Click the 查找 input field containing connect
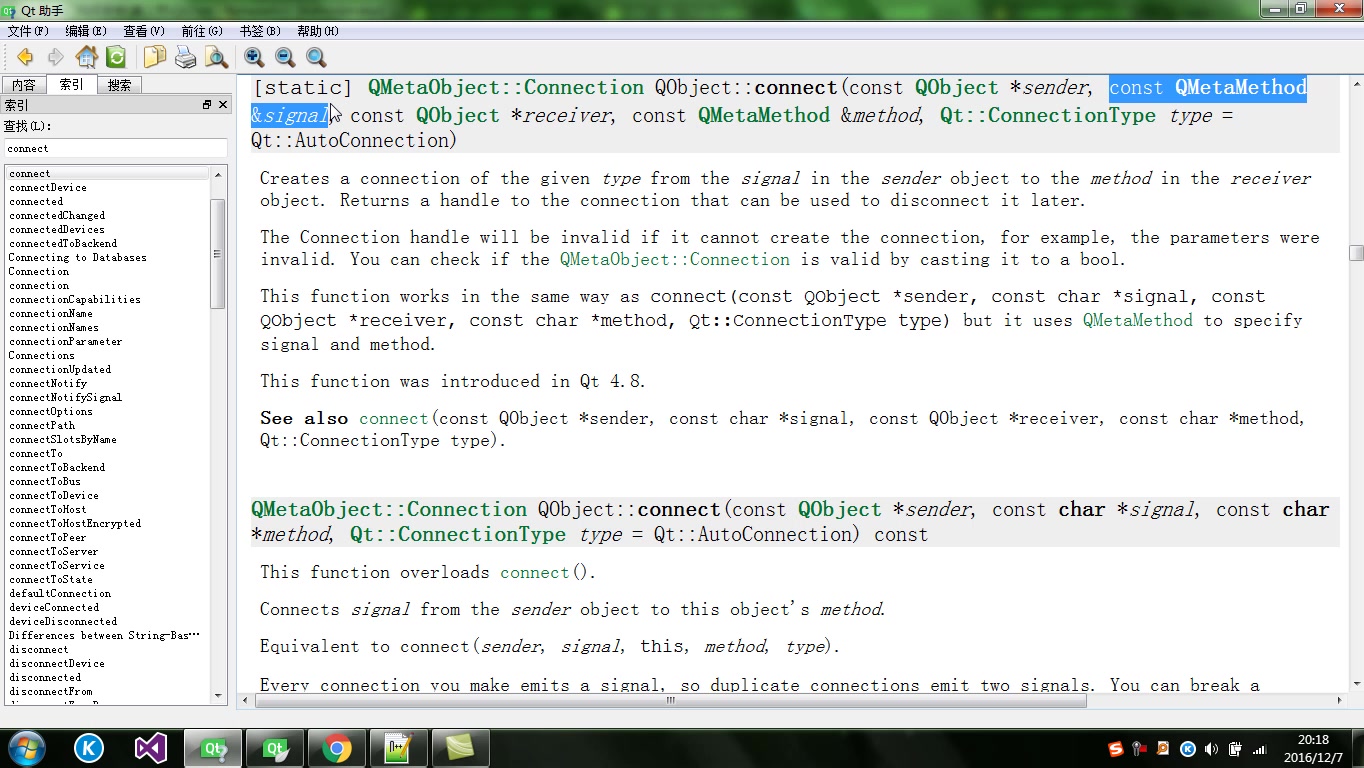This screenshot has height=768, width=1364. pos(116,148)
